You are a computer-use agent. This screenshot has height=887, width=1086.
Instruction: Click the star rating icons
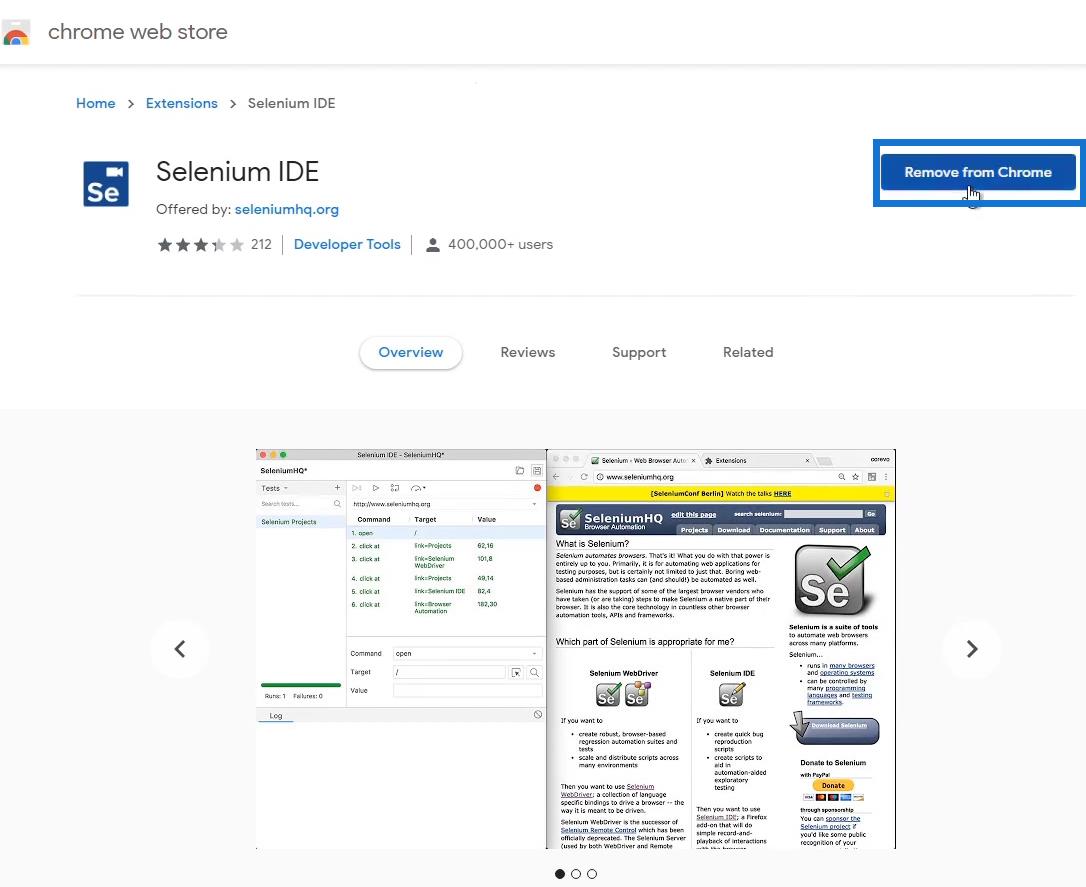[x=200, y=244]
